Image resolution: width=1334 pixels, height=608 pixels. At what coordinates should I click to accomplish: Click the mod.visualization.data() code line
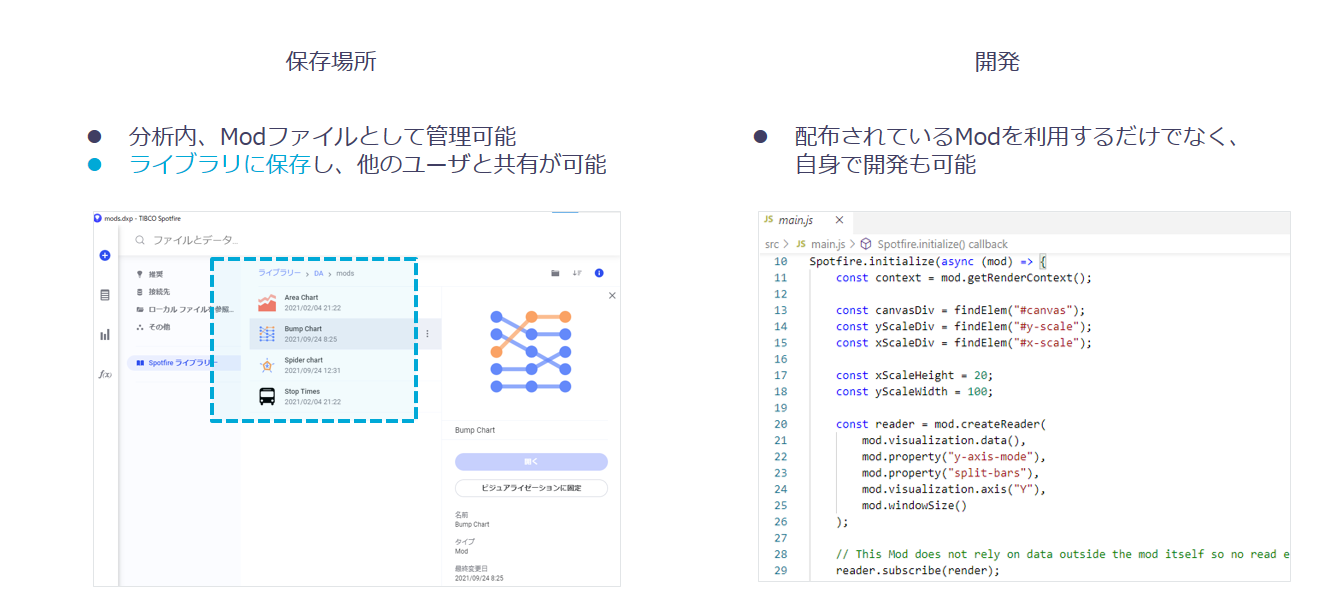[x=944, y=440]
